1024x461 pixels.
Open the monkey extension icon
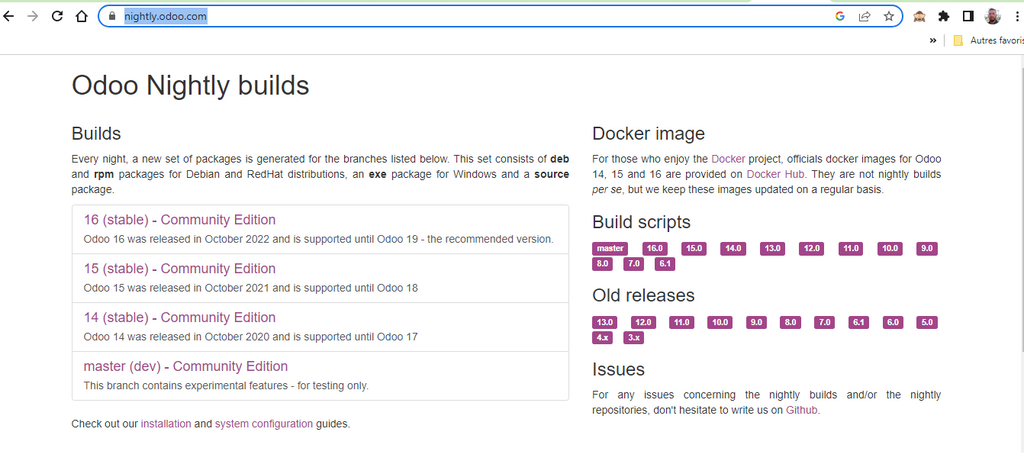919,17
